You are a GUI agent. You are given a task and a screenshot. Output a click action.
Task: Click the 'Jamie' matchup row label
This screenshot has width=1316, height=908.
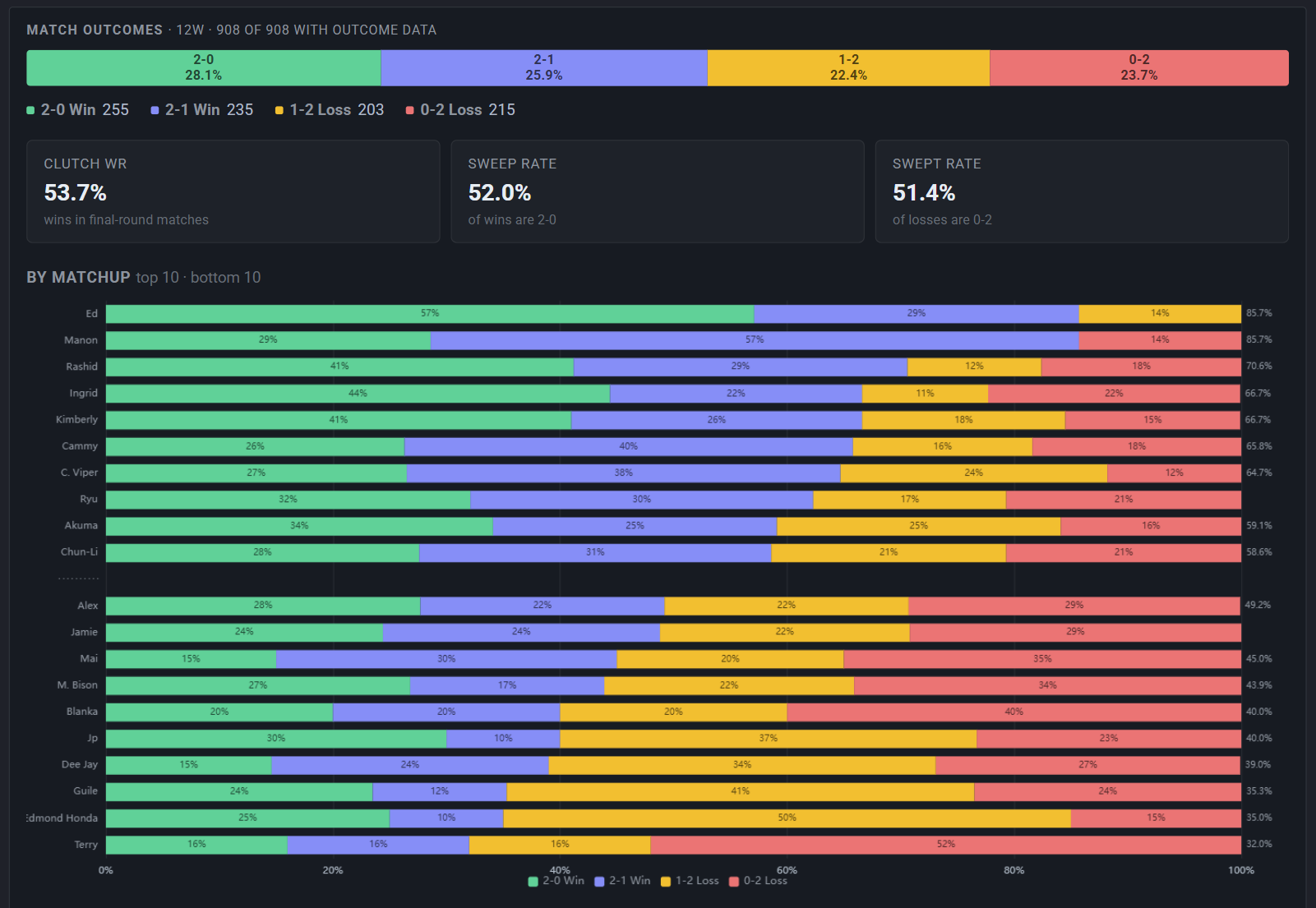(84, 632)
